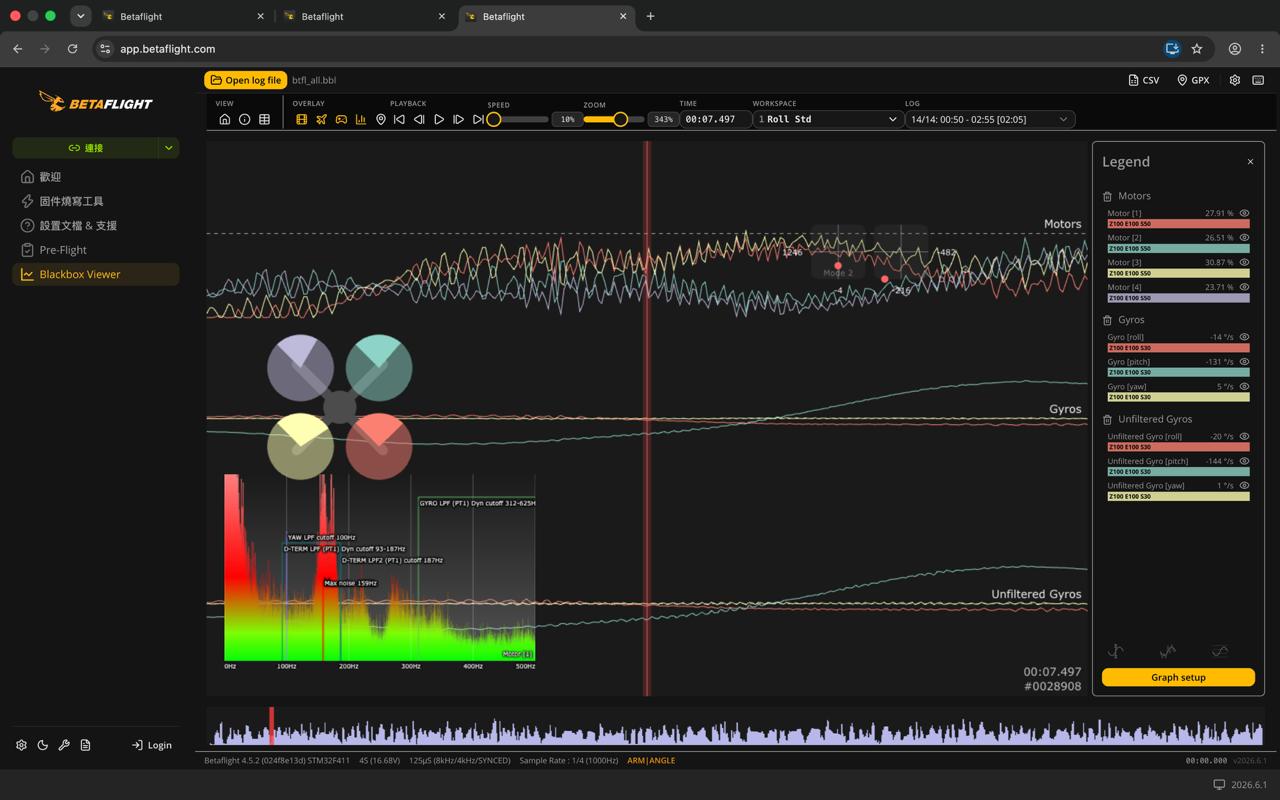The height and width of the screenshot is (800, 1280).
Task: Toggle visibility of Unfiltered Gyro [roll]
Action: (1245, 436)
